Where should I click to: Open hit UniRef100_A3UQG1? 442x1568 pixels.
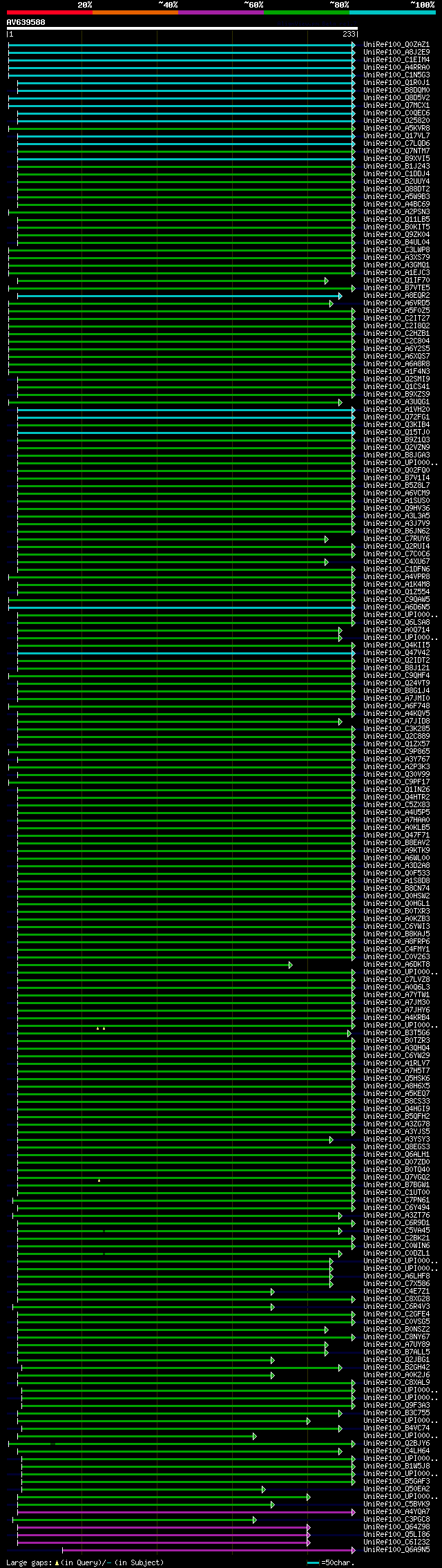tap(396, 402)
